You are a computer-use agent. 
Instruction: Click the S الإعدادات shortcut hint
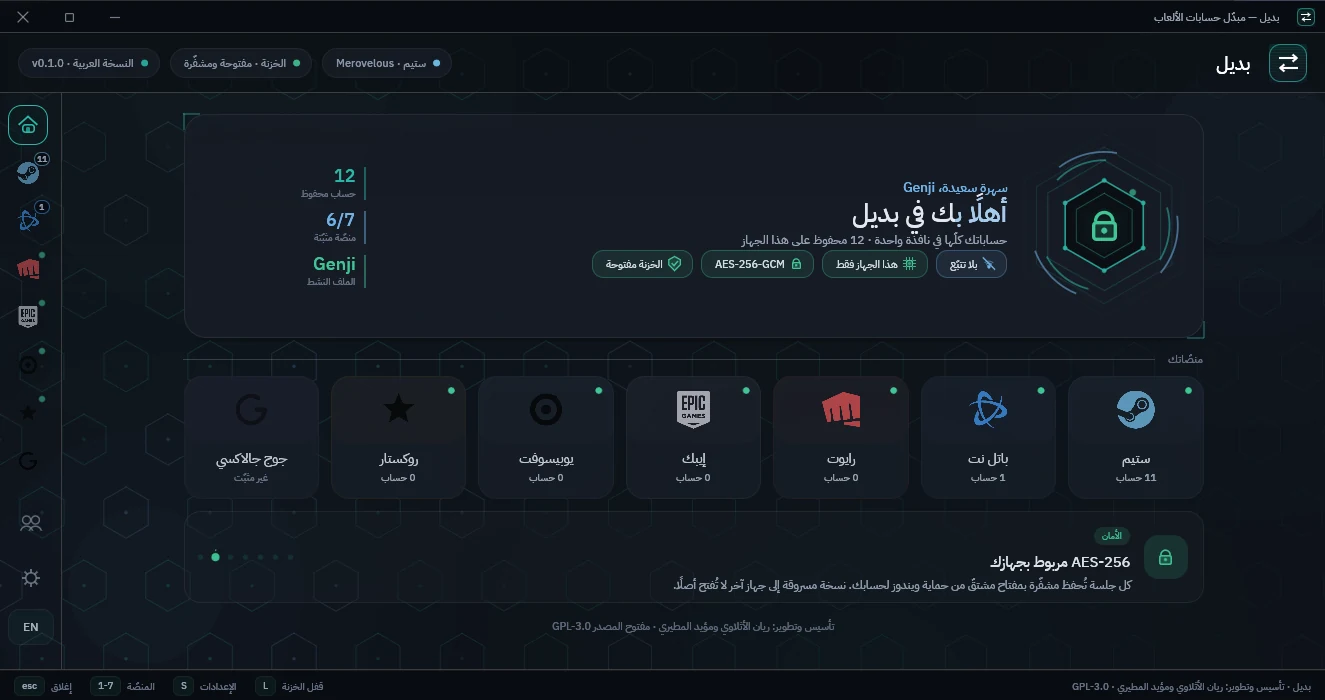(205, 686)
